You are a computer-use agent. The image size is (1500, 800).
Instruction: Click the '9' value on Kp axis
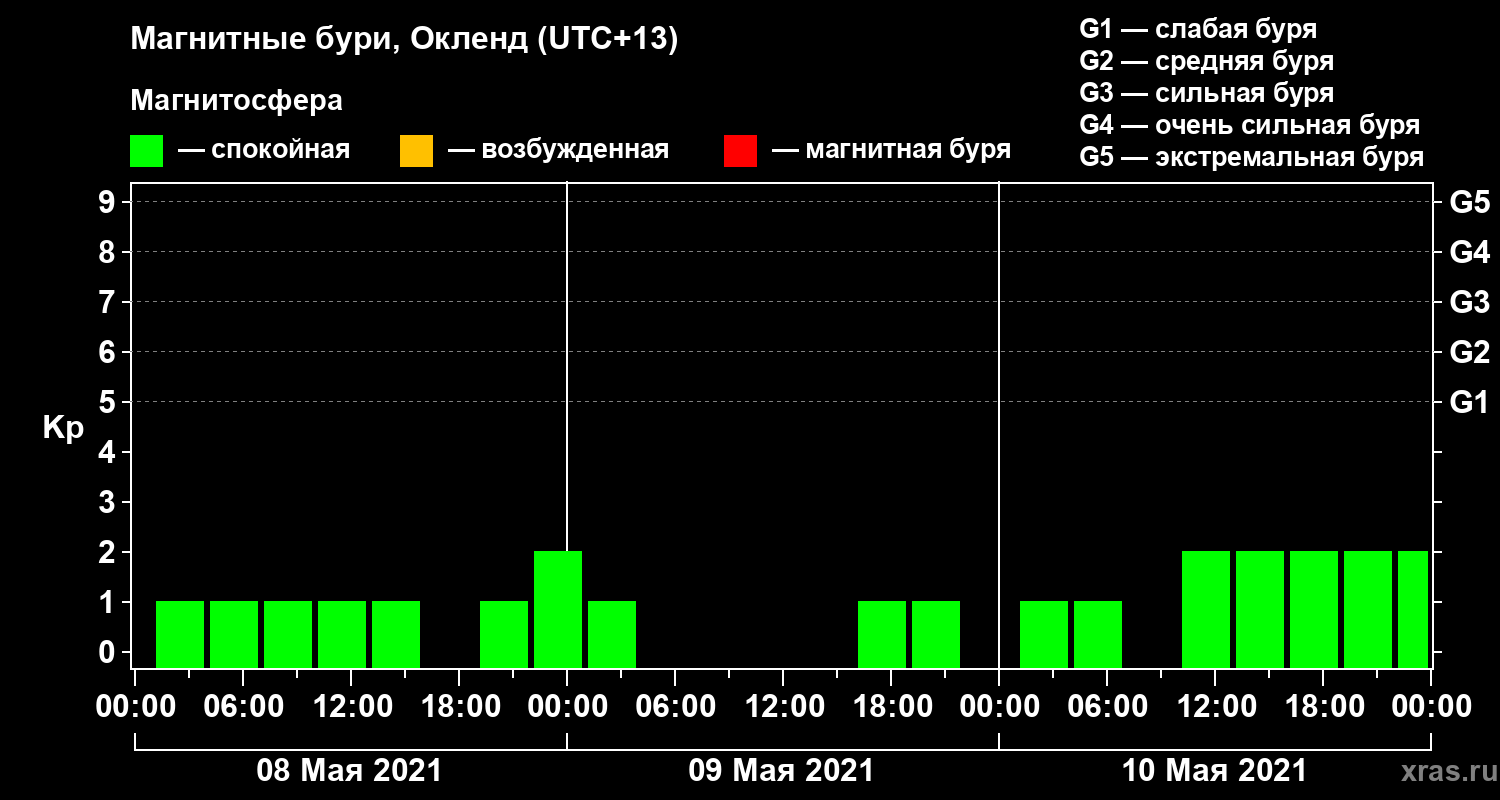[109, 202]
